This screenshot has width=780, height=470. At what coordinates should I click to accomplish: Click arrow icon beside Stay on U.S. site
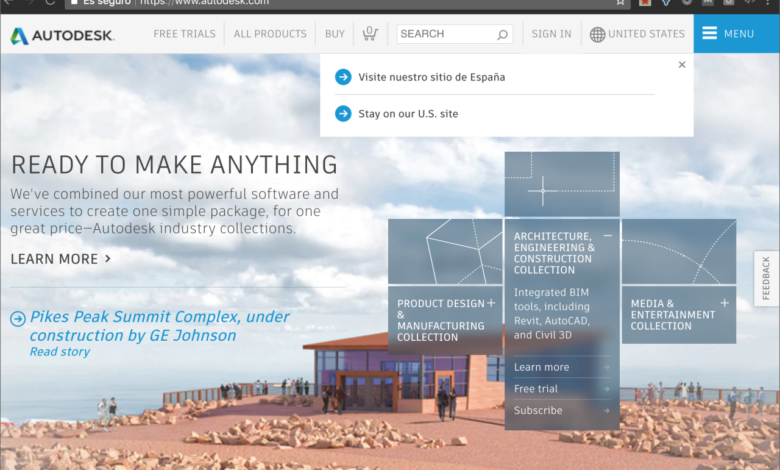click(x=343, y=114)
